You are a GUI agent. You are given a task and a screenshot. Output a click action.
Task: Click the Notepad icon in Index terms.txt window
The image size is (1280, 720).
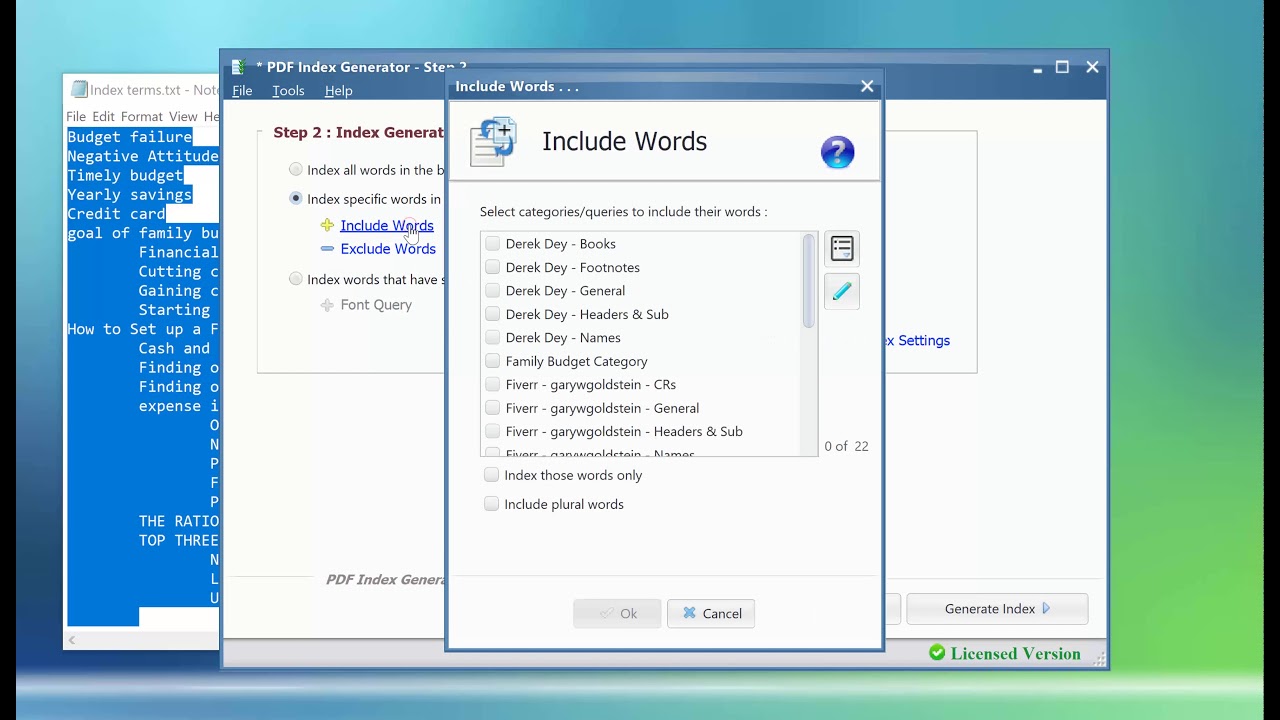(x=79, y=90)
